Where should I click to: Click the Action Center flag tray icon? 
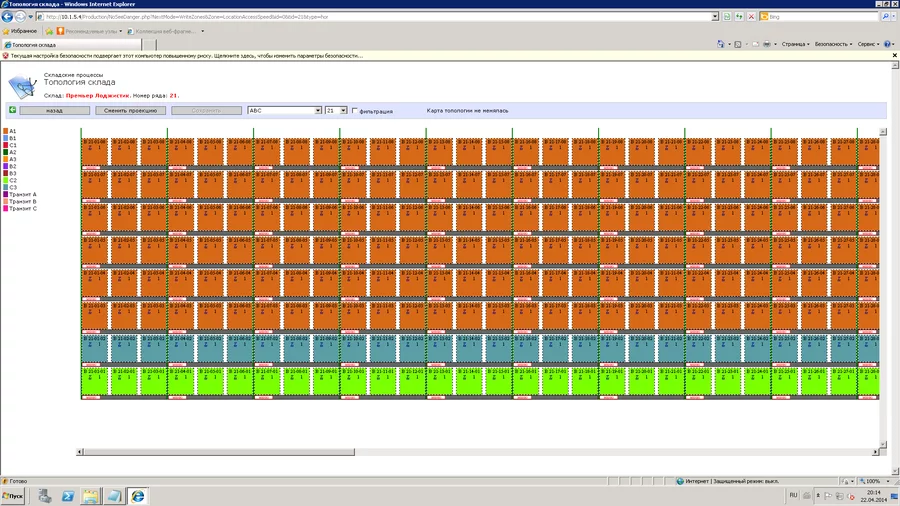pyautogui.click(x=828, y=496)
